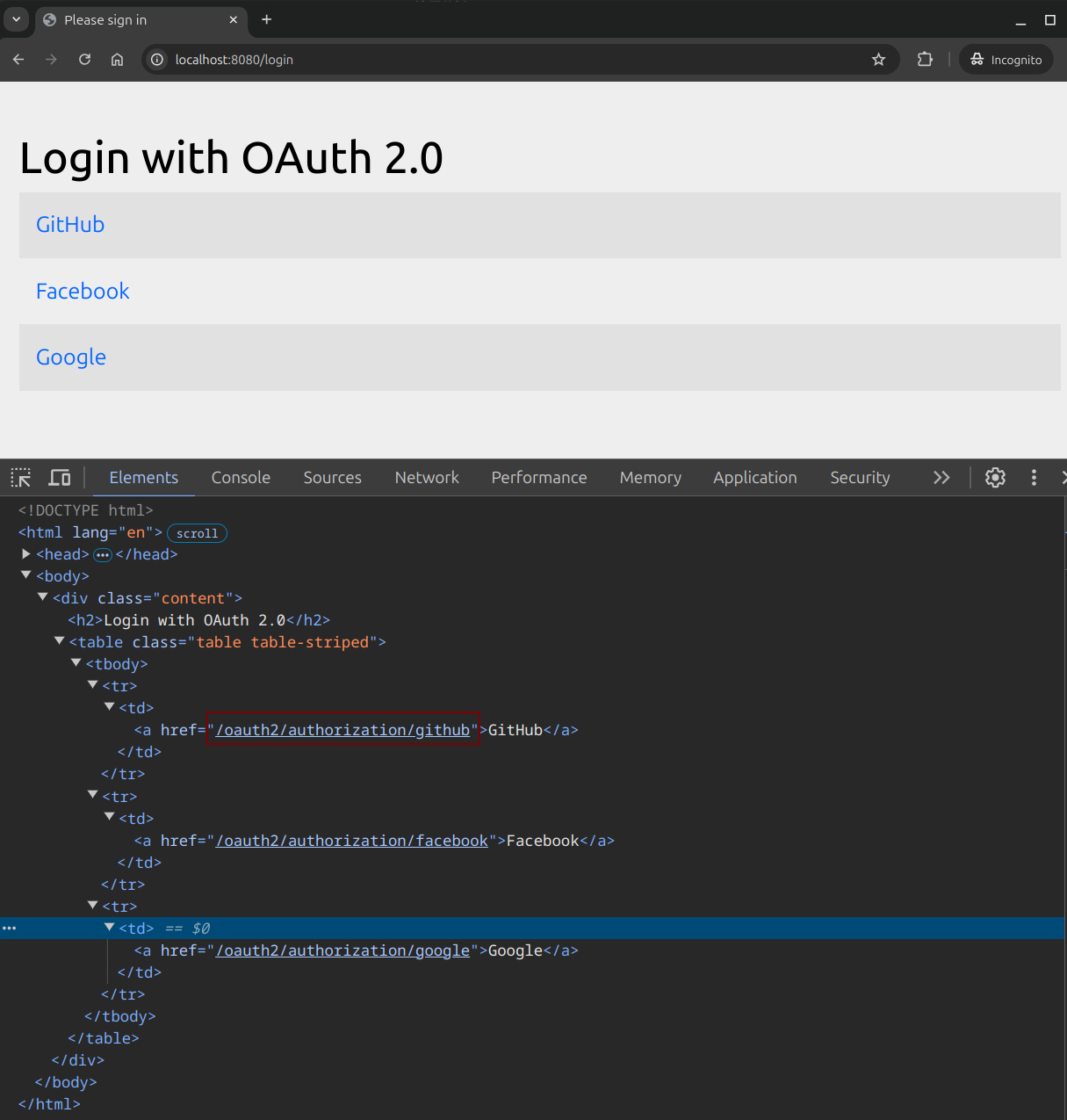This screenshot has width=1067, height=1120.
Task: Activate the DevTools inspect element tool
Action: click(21, 478)
